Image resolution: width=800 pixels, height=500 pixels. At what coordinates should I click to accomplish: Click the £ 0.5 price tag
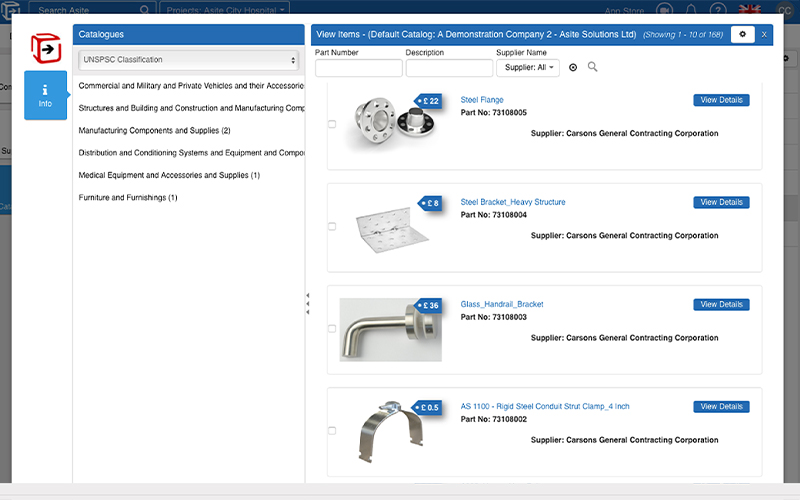click(428, 408)
